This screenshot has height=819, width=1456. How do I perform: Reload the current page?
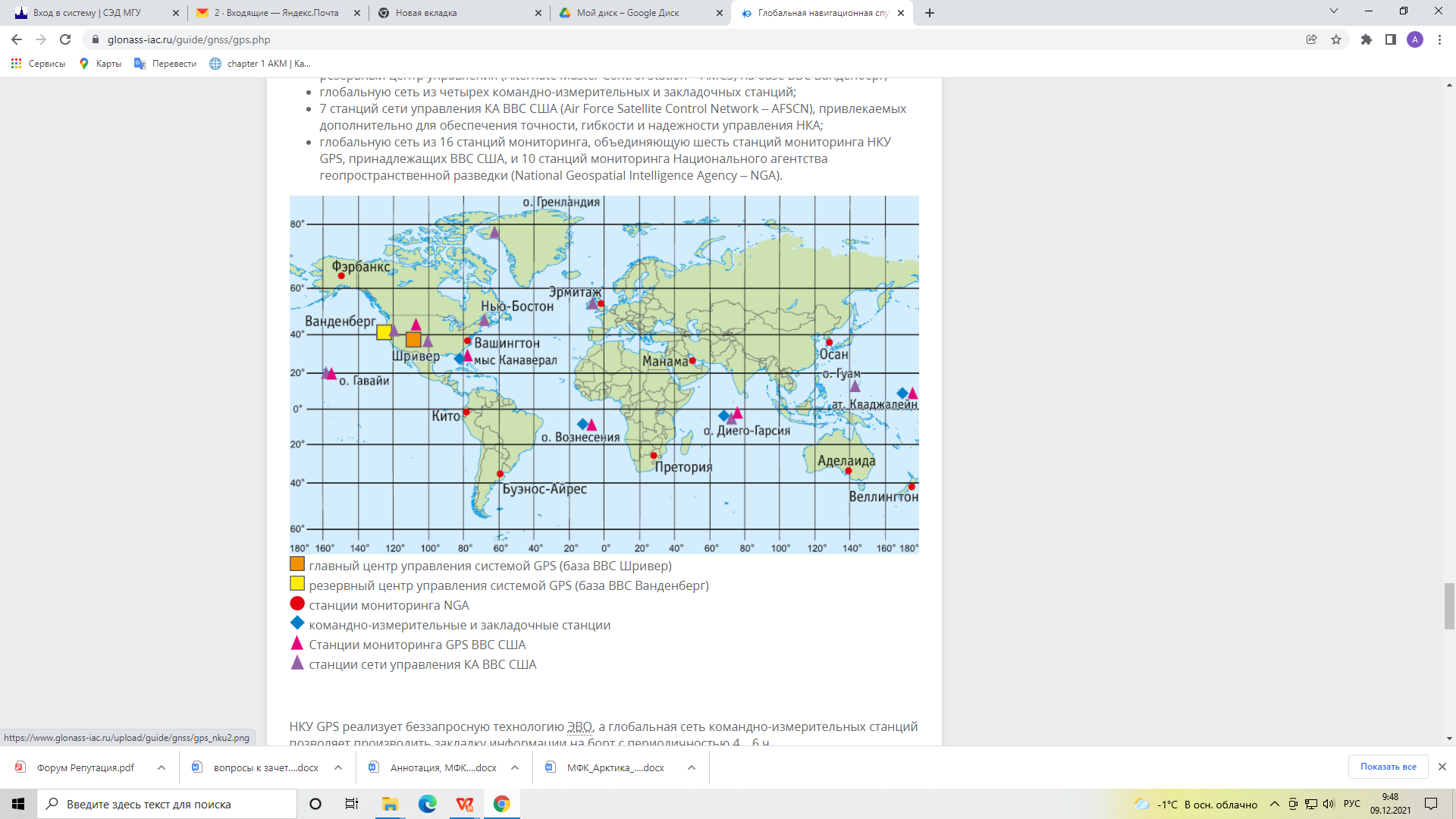click(x=65, y=39)
